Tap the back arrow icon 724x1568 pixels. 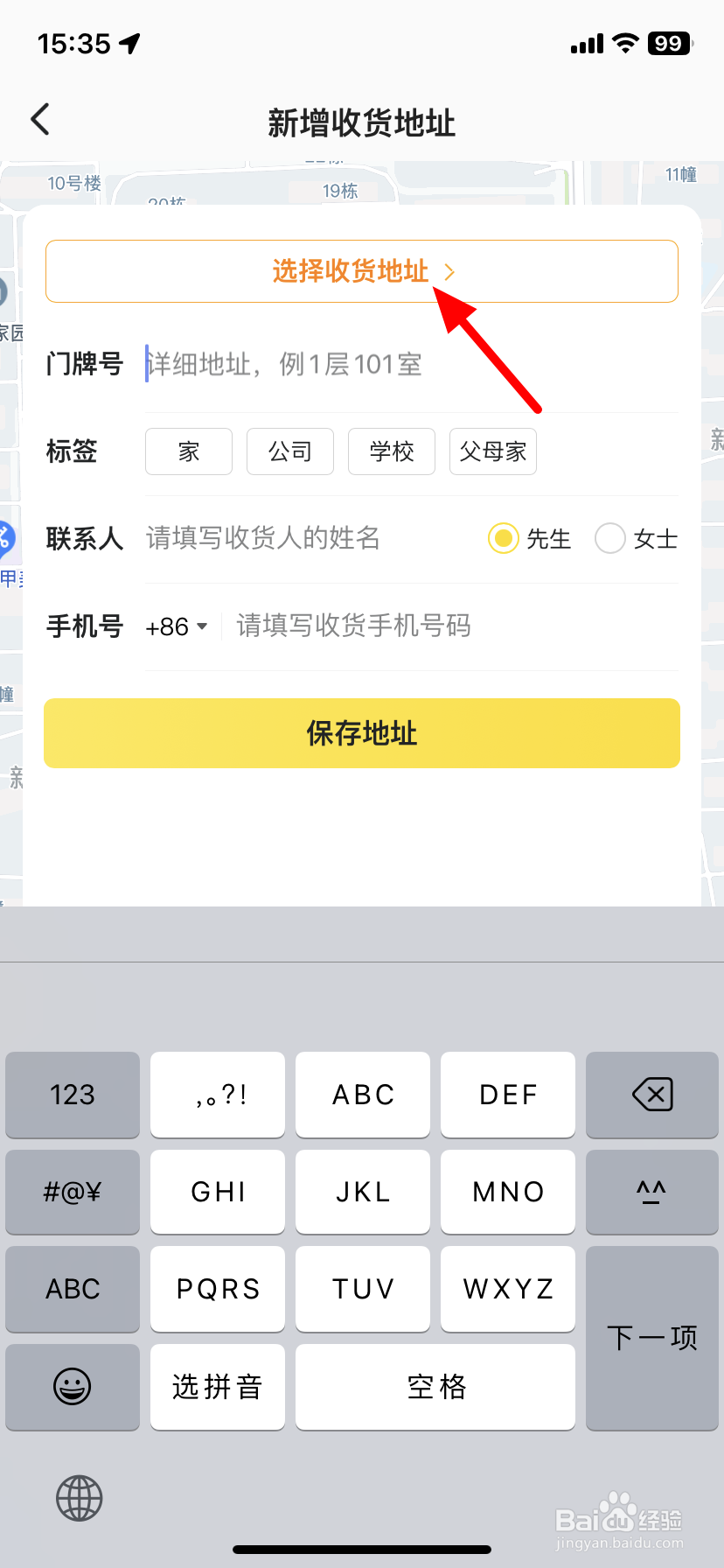click(x=40, y=120)
